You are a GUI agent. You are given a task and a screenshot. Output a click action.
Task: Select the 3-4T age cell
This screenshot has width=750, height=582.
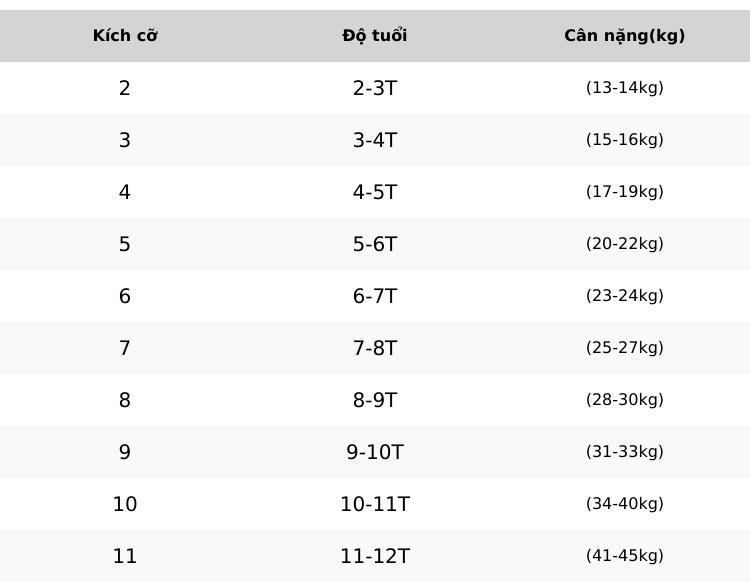click(375, 140)
